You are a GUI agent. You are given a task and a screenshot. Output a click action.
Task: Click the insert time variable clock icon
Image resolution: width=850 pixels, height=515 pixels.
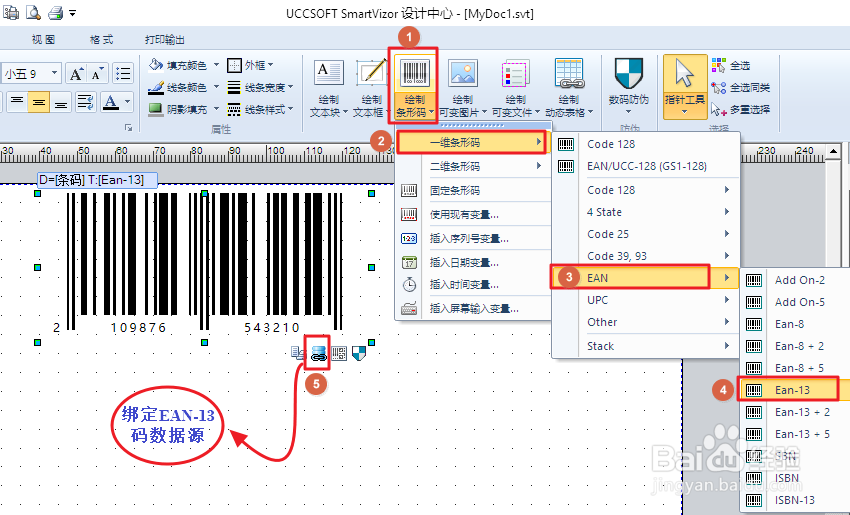pyautogui.click(x=409, y=284)
